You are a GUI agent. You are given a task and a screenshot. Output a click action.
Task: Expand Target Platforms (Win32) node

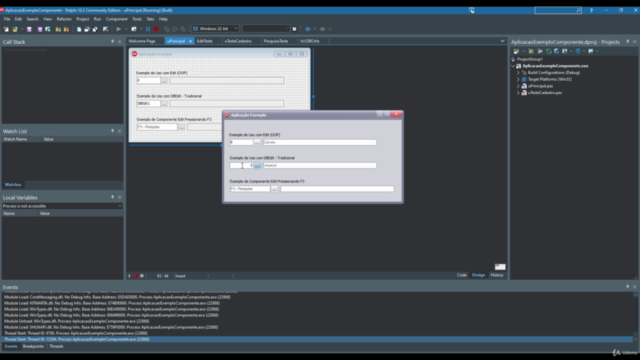click(x=518, y=79)
